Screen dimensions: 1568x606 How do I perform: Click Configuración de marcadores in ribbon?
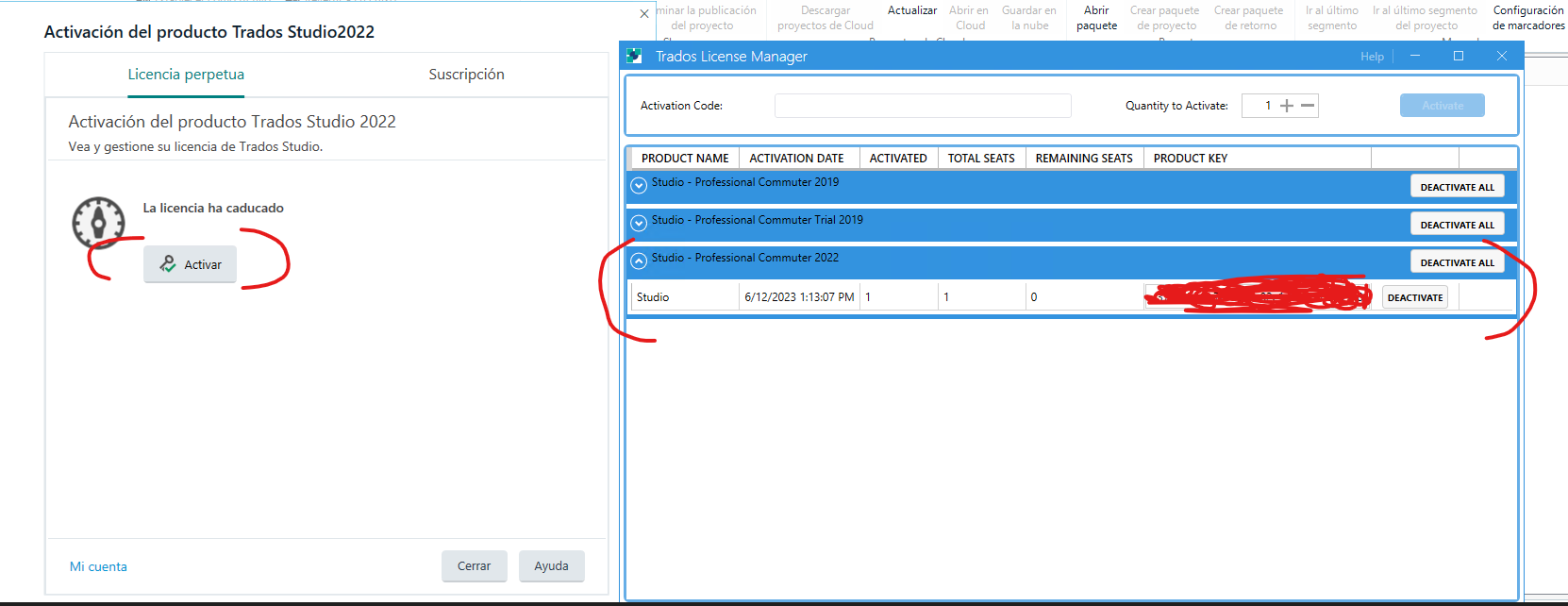click(x=1528, y=18)
